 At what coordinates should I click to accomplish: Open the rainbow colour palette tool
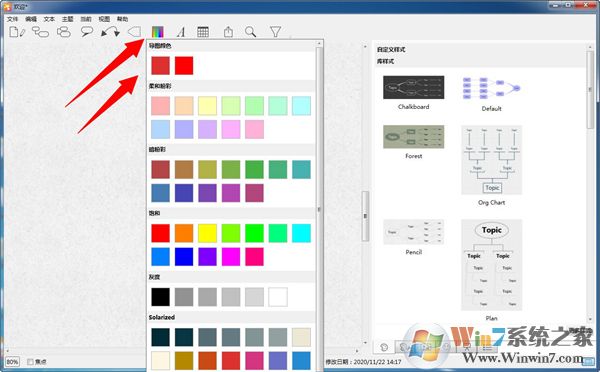coord(158,32)
